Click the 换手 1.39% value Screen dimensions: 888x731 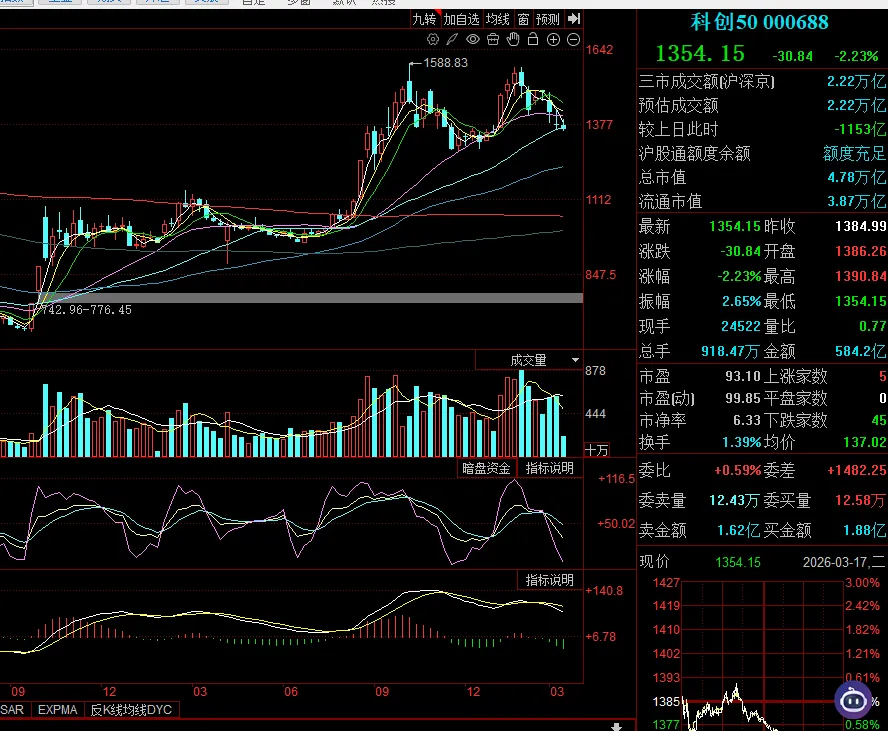point(741,442)
